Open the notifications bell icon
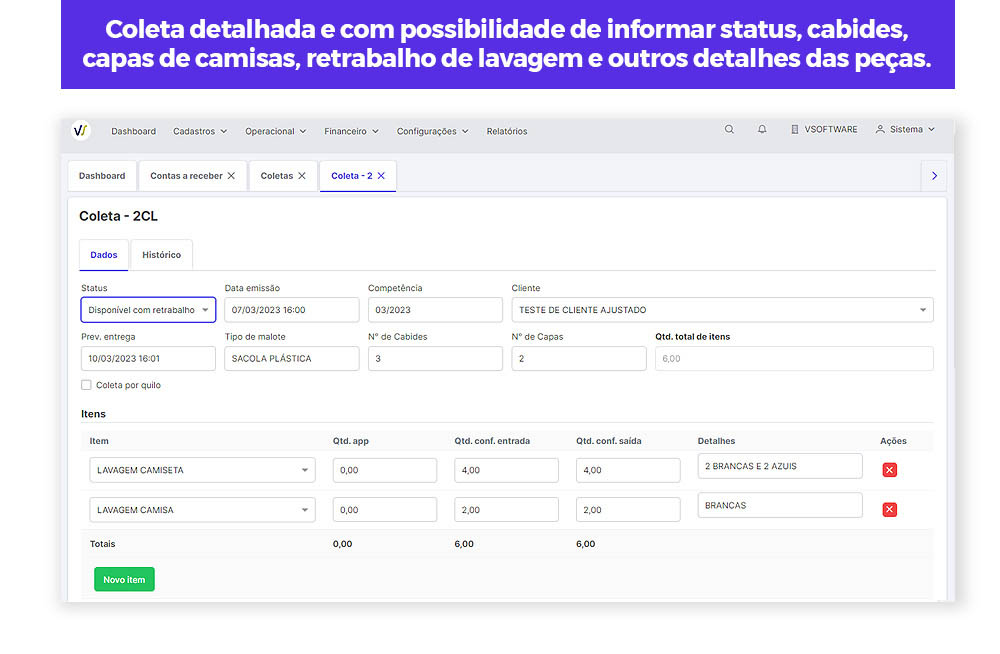1000x654 pixels. click(x=762, y=129)
